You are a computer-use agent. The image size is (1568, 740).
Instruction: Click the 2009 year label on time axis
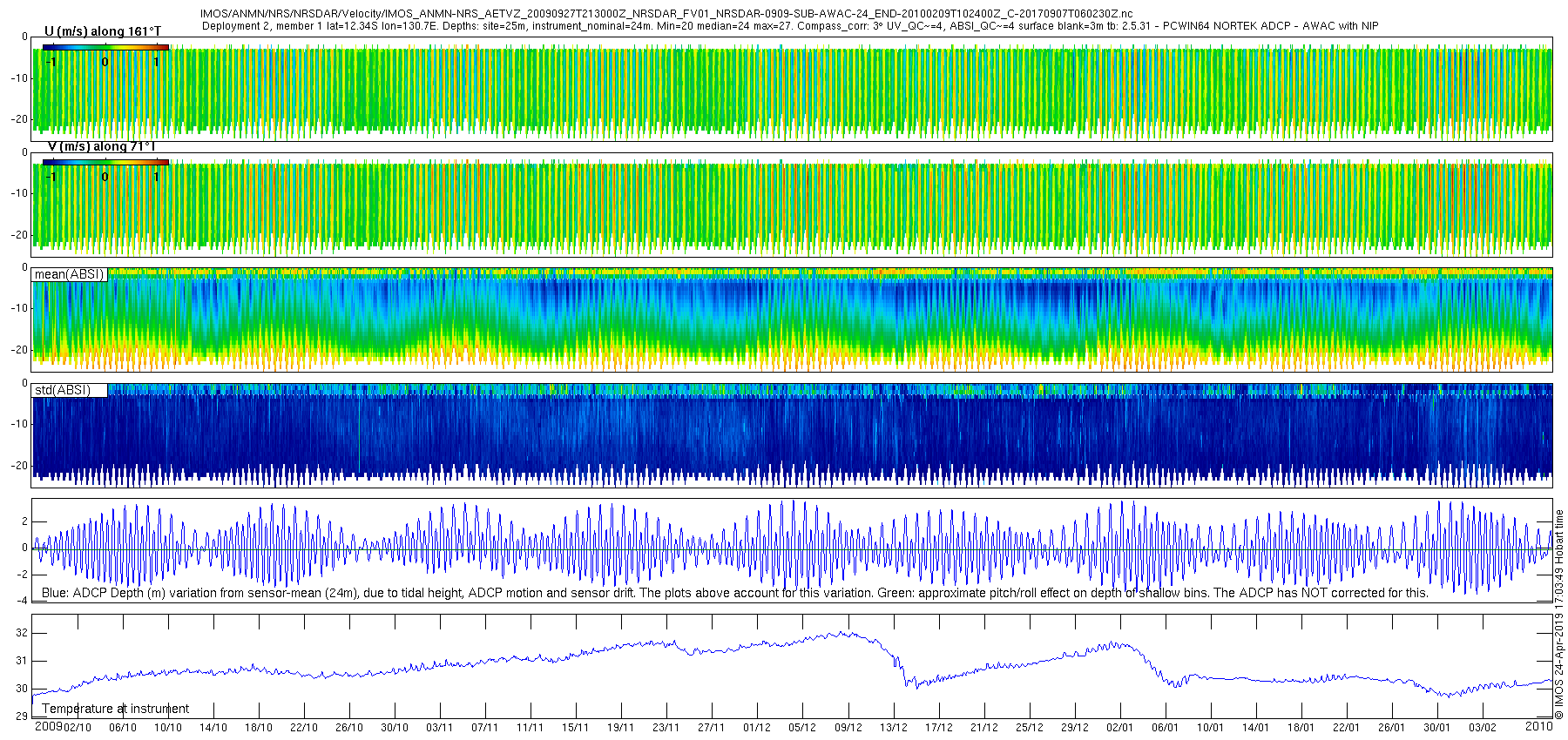click(48, 726)
